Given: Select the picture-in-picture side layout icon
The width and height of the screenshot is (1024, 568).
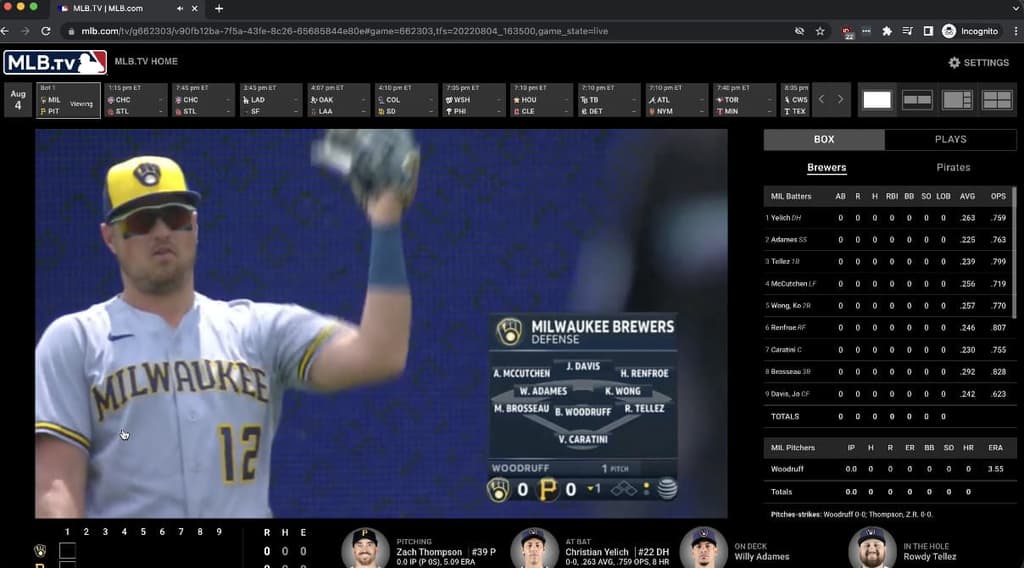Looking at the screenshot, I should coord(957,100).
